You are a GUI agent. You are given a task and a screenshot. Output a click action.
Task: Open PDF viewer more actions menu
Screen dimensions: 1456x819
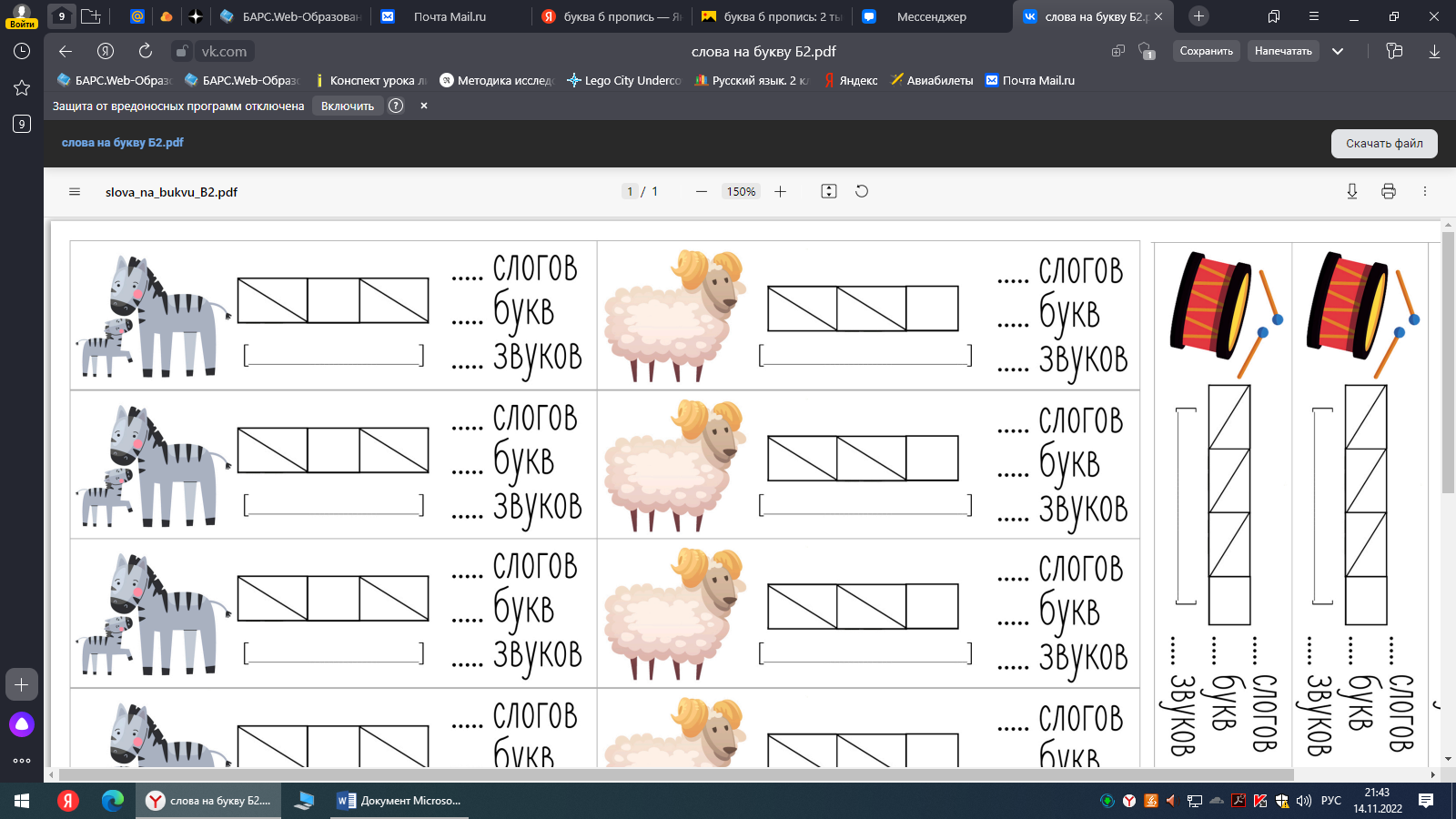tap(1424, 191)
